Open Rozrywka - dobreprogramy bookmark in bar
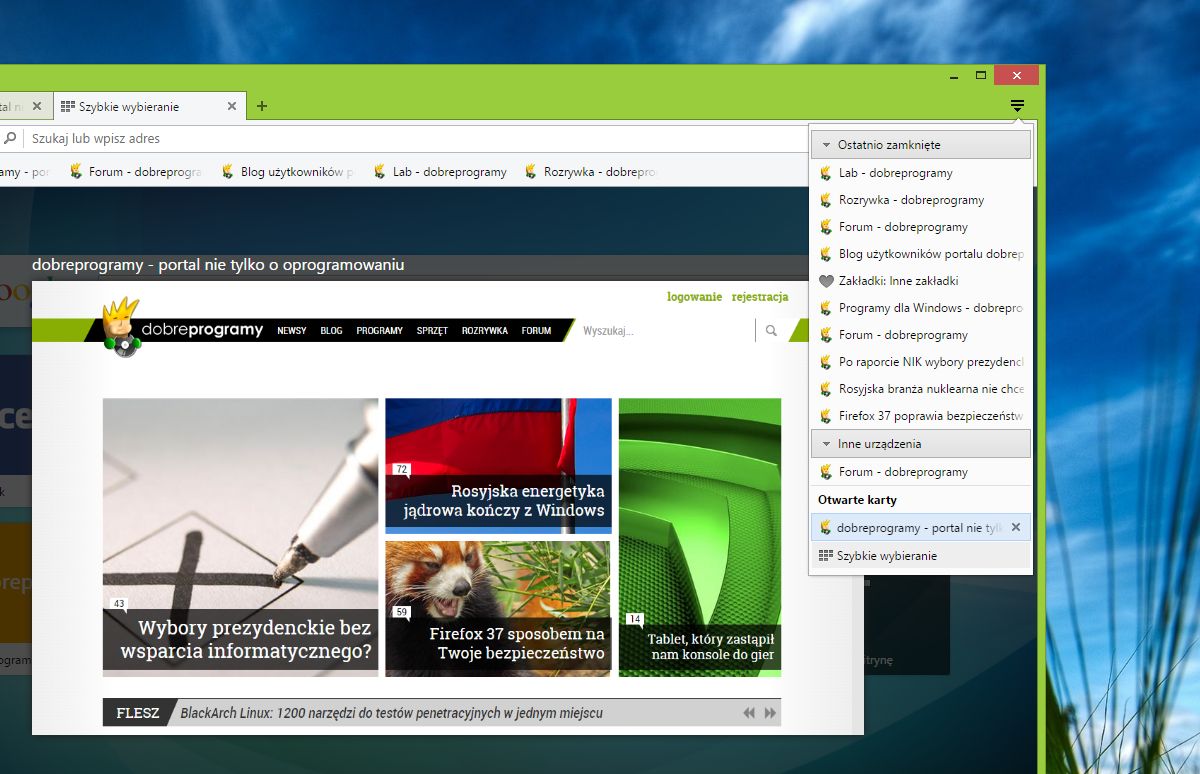The image size is (1200, 774). click(x=591, y=172)
